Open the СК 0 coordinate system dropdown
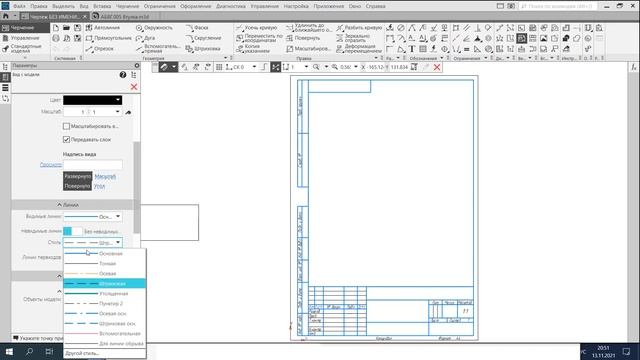Viewport: 640px width, 360px height. click(x=254, y=67)
